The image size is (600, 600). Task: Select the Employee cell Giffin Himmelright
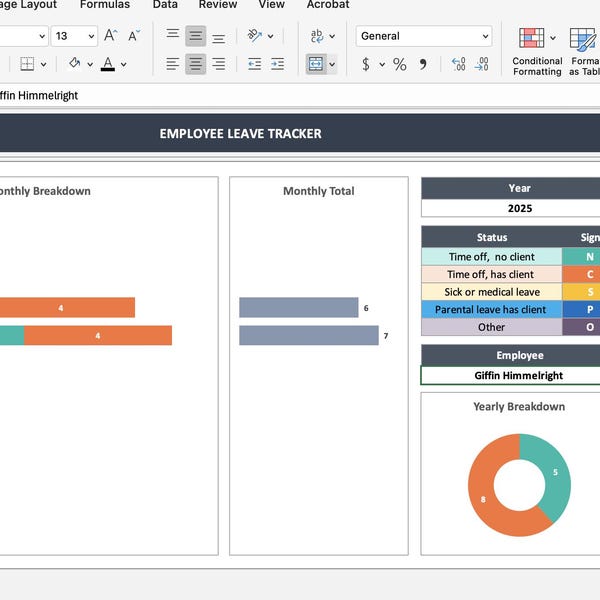click(x=510, y=375)
